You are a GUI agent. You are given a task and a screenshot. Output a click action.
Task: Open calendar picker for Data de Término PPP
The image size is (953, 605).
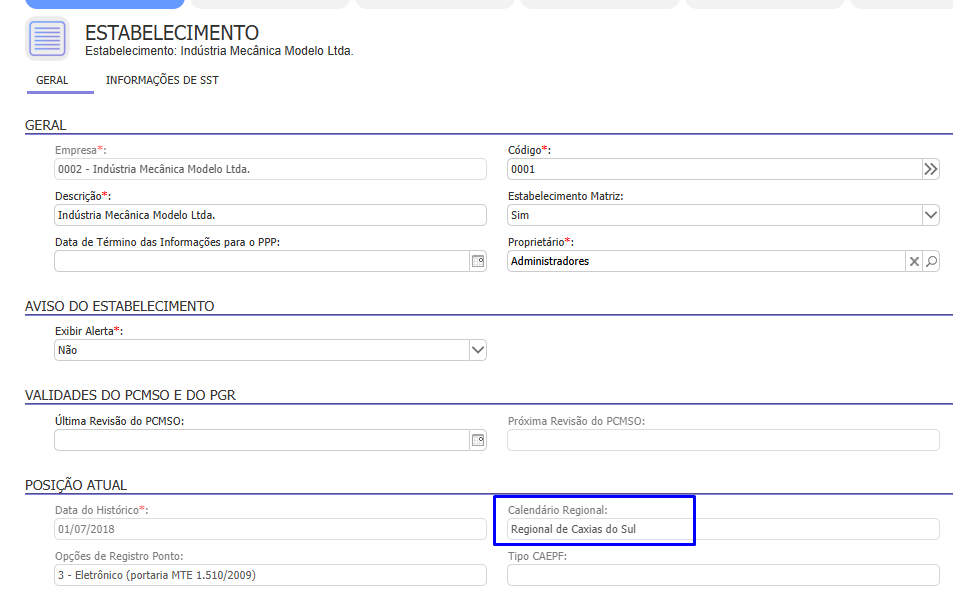pyautogui.click(x=477, y=261)
